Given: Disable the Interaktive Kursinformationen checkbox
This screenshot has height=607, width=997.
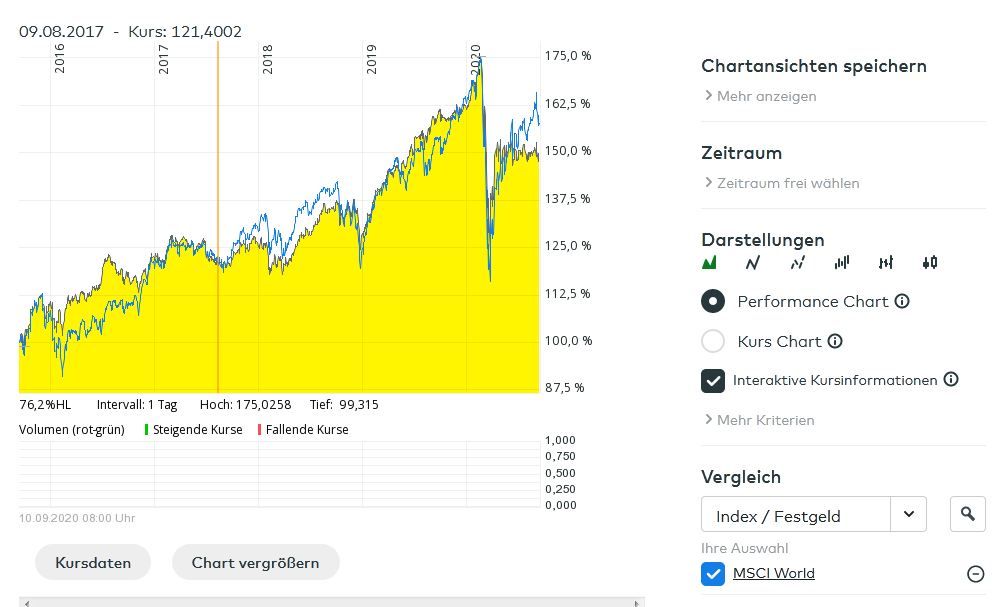Looking at the screenshot, I should point(713,380).
